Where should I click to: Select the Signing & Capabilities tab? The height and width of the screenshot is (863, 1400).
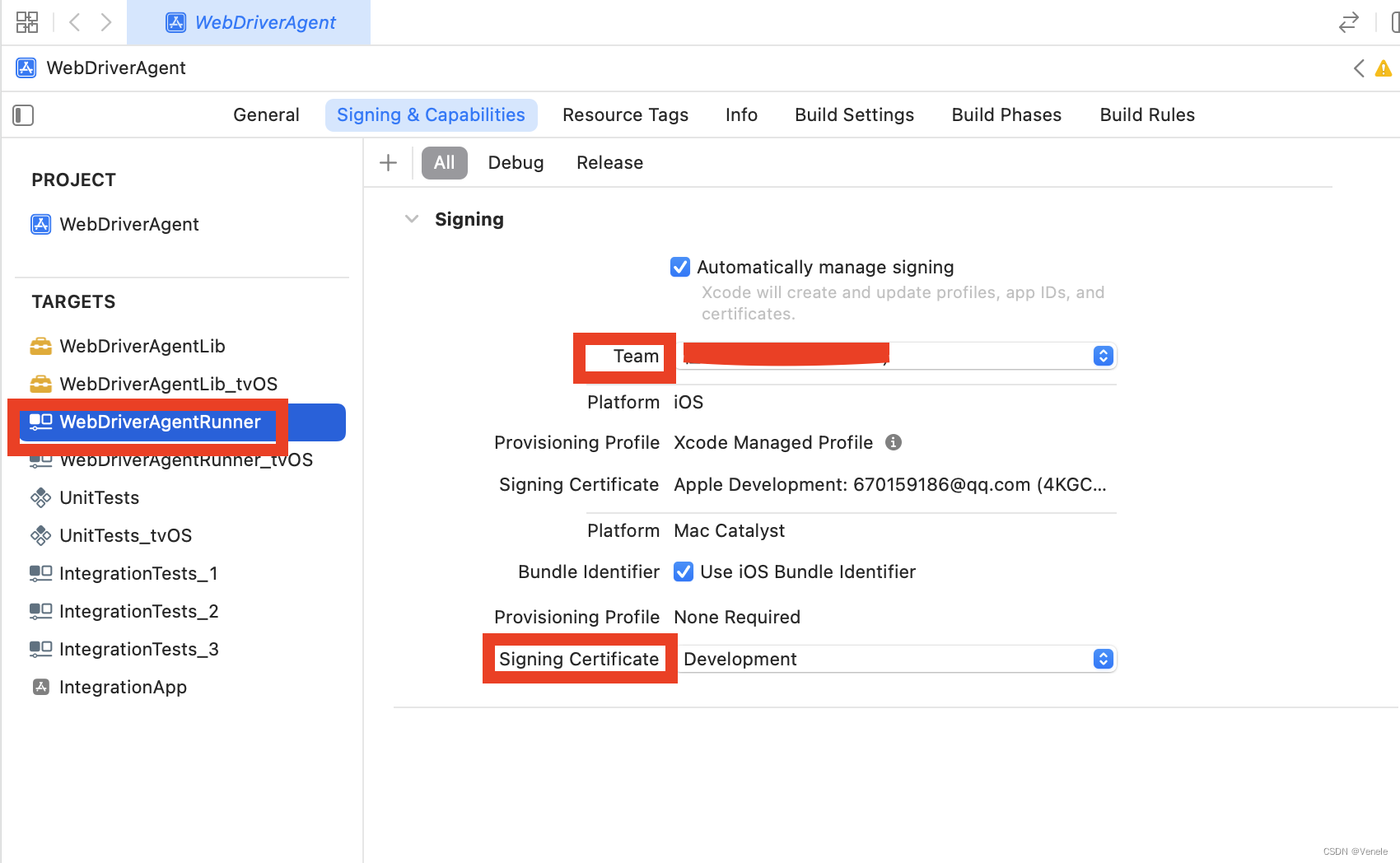(431, 115)
